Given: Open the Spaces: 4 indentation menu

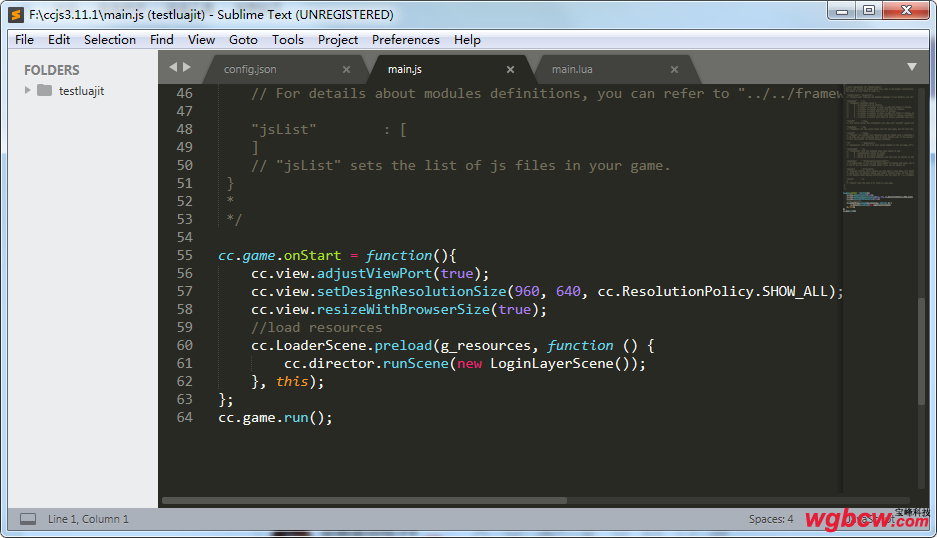Looking at the screenshot, I should pyautogui.click(x=770, y=519).
